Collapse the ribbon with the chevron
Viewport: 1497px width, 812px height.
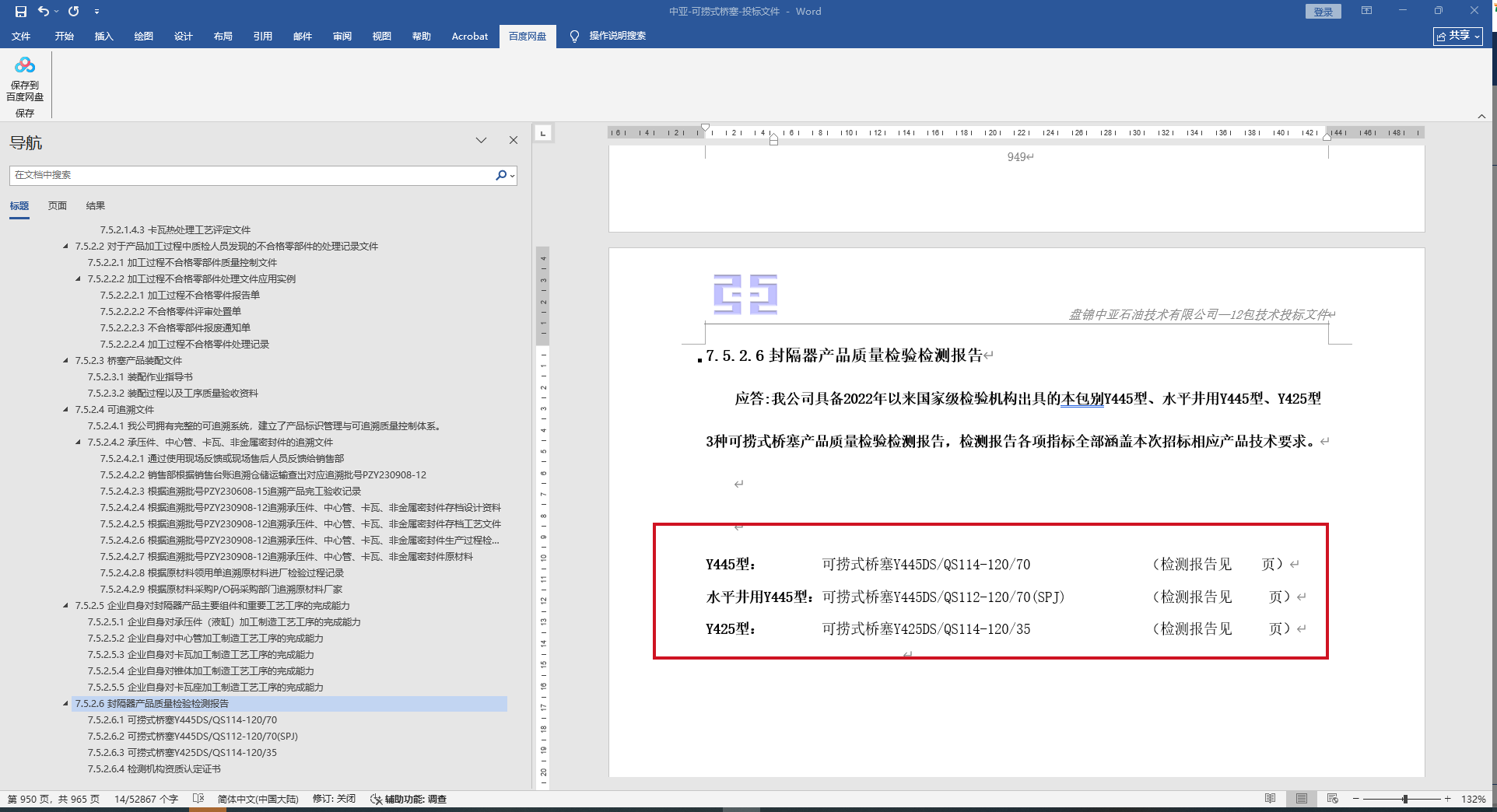click(x=1481, y=116)
